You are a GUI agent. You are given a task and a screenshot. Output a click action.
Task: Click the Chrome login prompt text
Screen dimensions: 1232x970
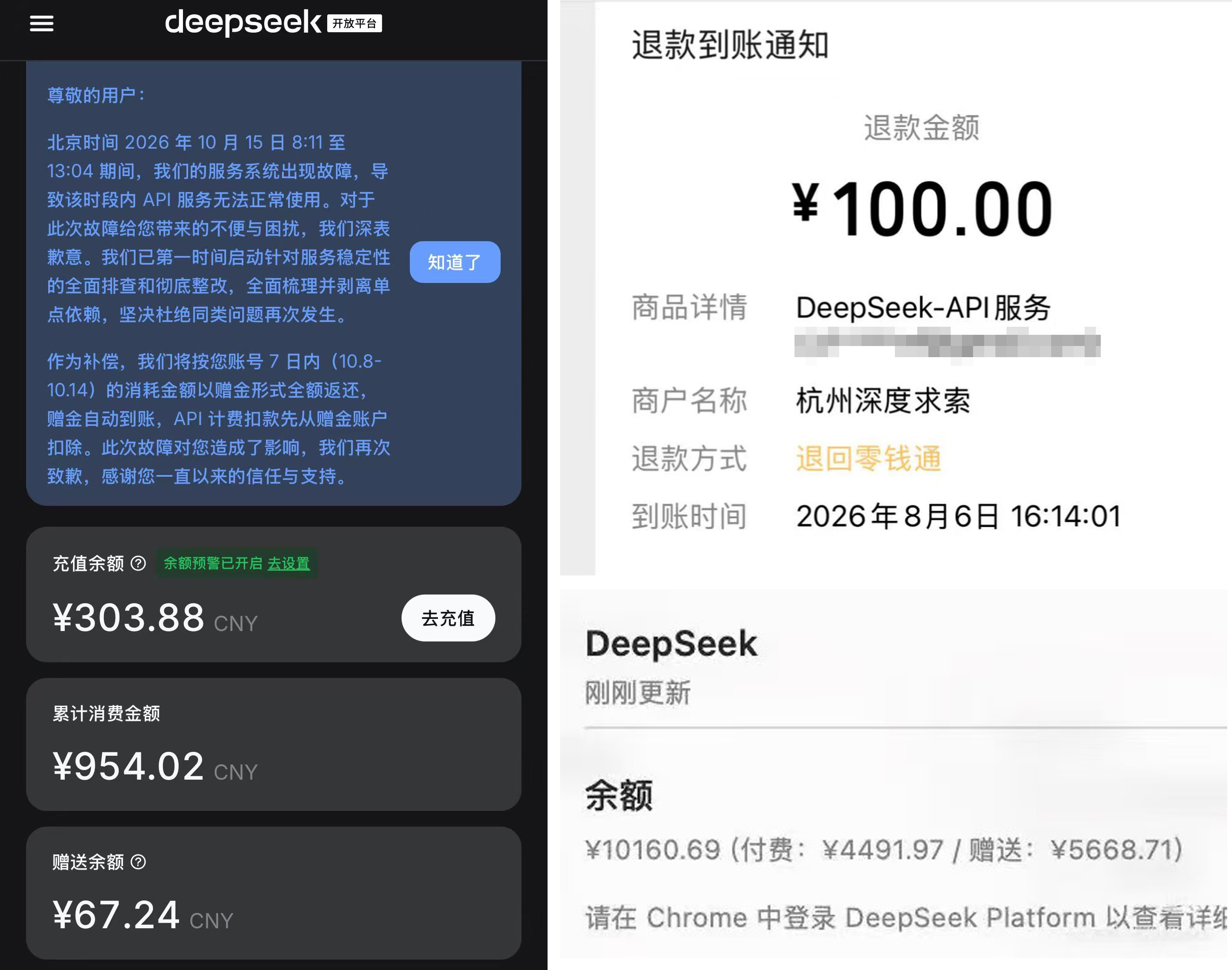click(906, 918)
